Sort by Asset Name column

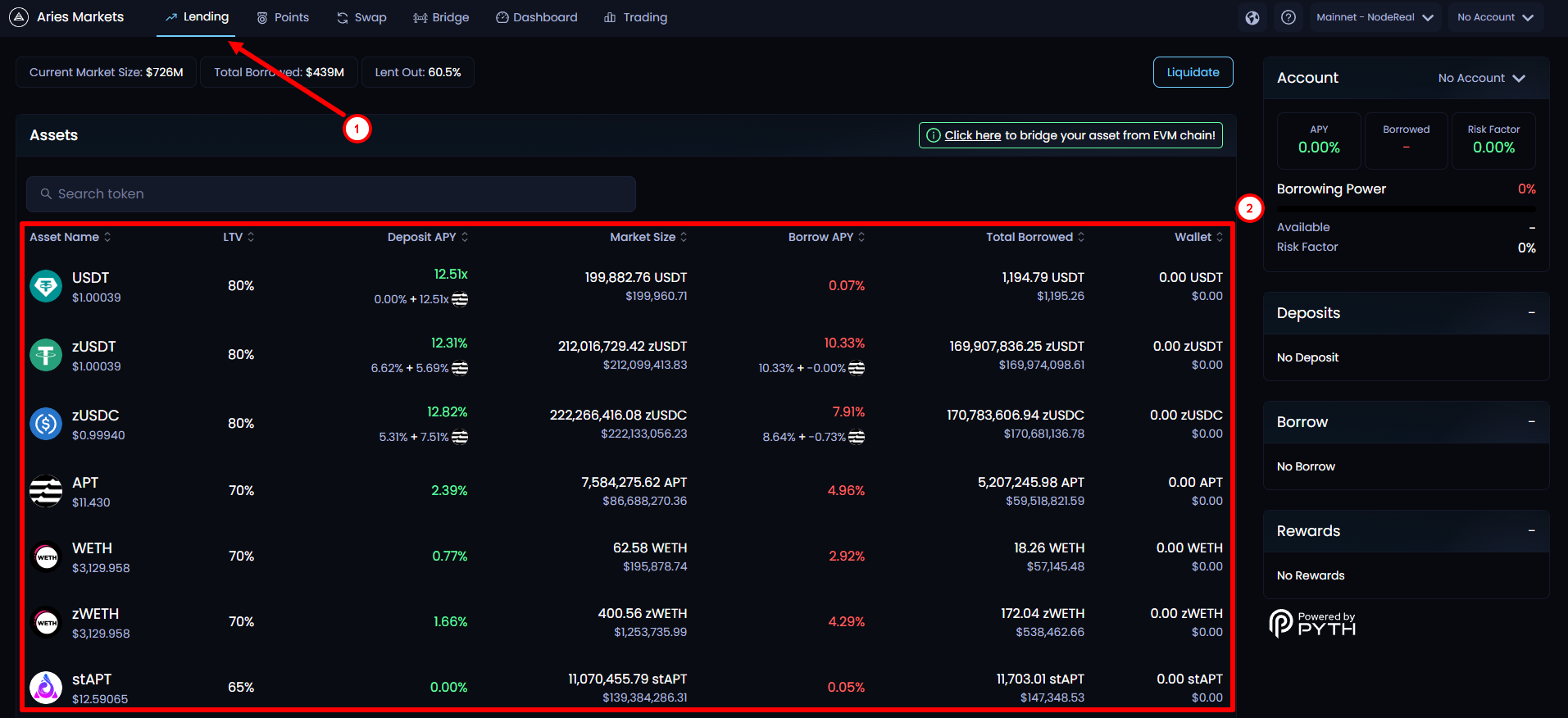click(70, 237)
